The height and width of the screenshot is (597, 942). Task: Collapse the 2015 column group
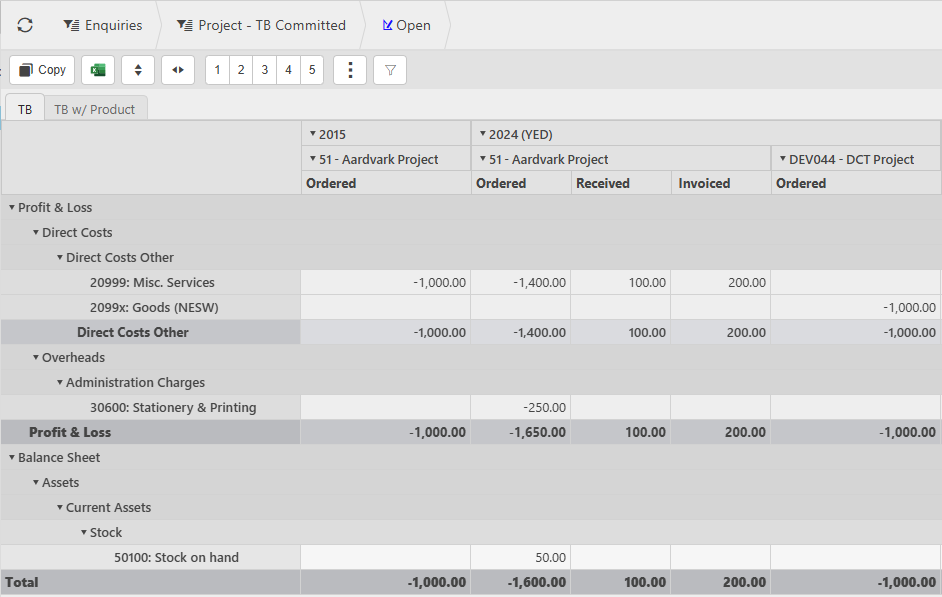click(x=312, y=134)
